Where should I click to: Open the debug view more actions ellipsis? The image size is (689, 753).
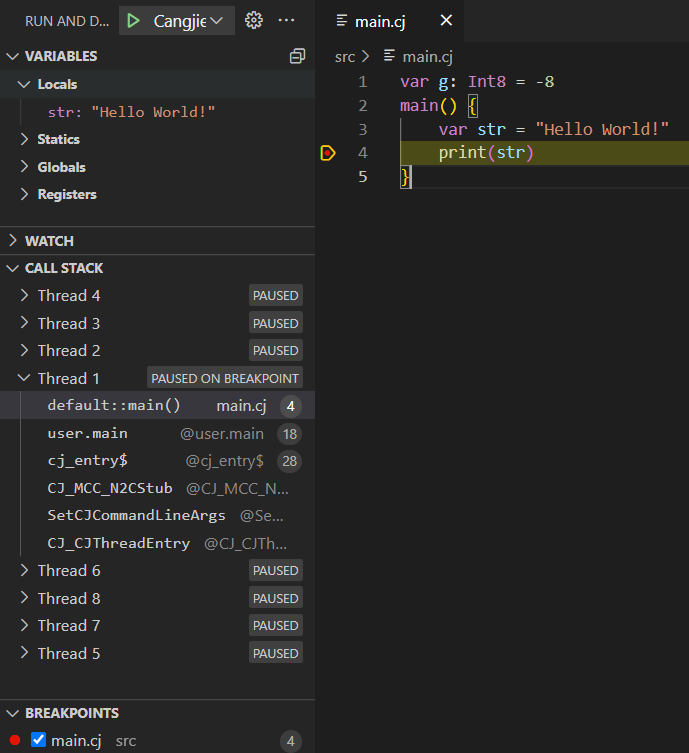coord(287,21)
